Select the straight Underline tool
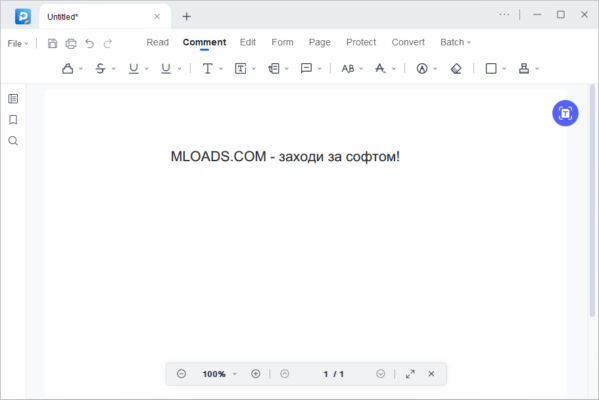The width and height of the screenshot is (599, 400). (x=133, y=68)
